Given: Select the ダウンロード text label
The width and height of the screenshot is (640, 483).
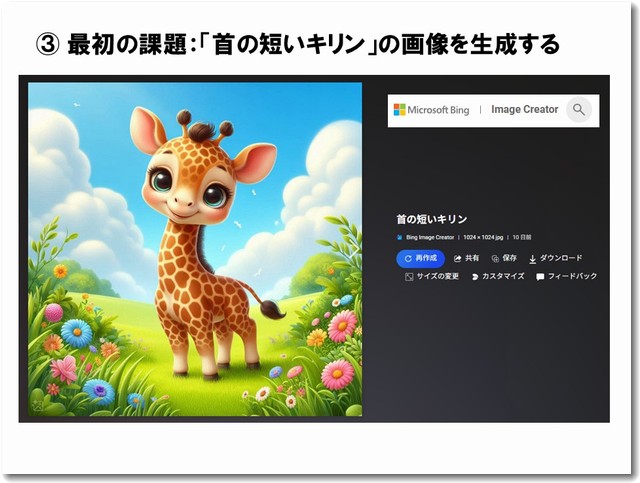Looking at the screenshot, I should [561, 258].
